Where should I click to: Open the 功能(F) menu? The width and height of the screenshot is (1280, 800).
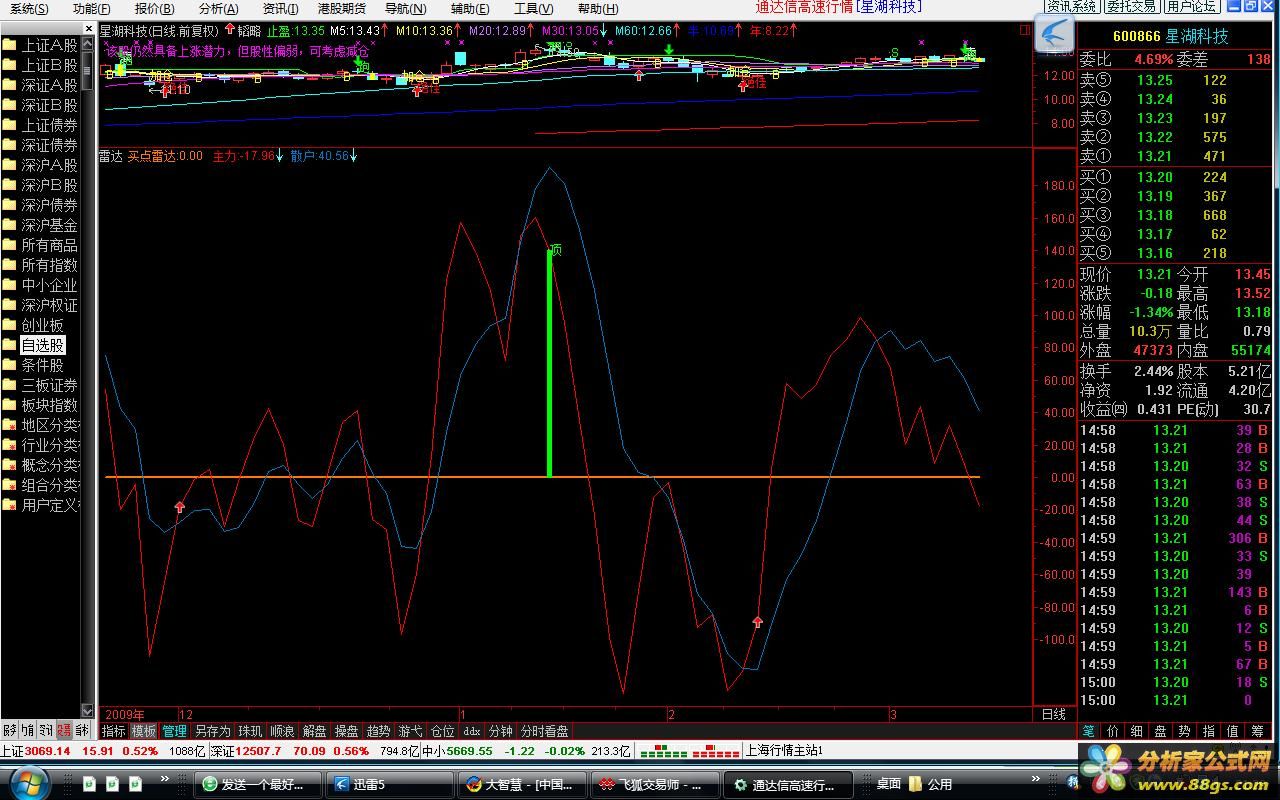(x=92, y=8)
